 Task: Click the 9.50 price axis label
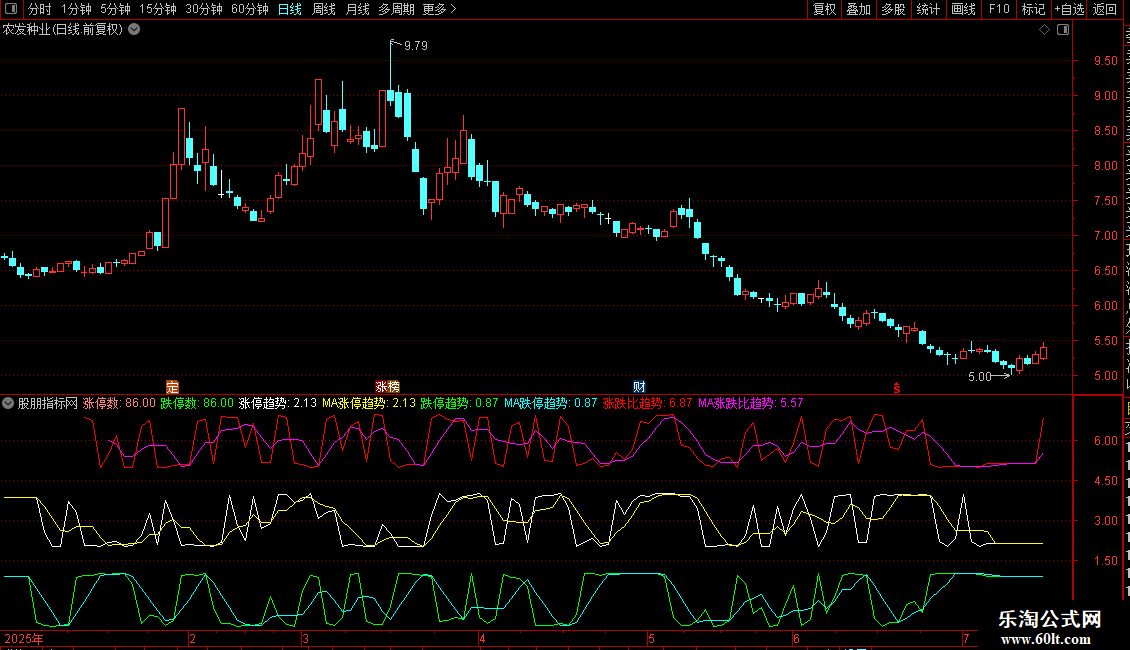1105,61
